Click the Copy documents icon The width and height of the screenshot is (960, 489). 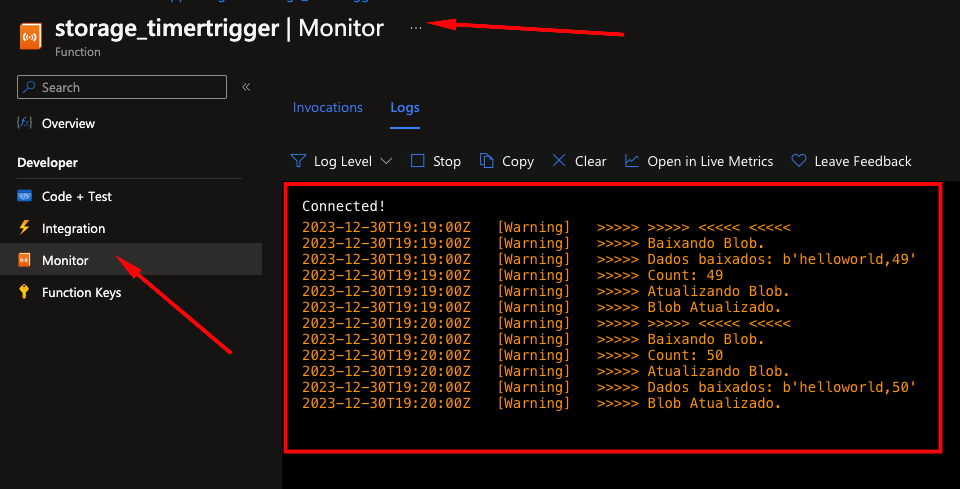pyautogui.click(x=487, y=161)
